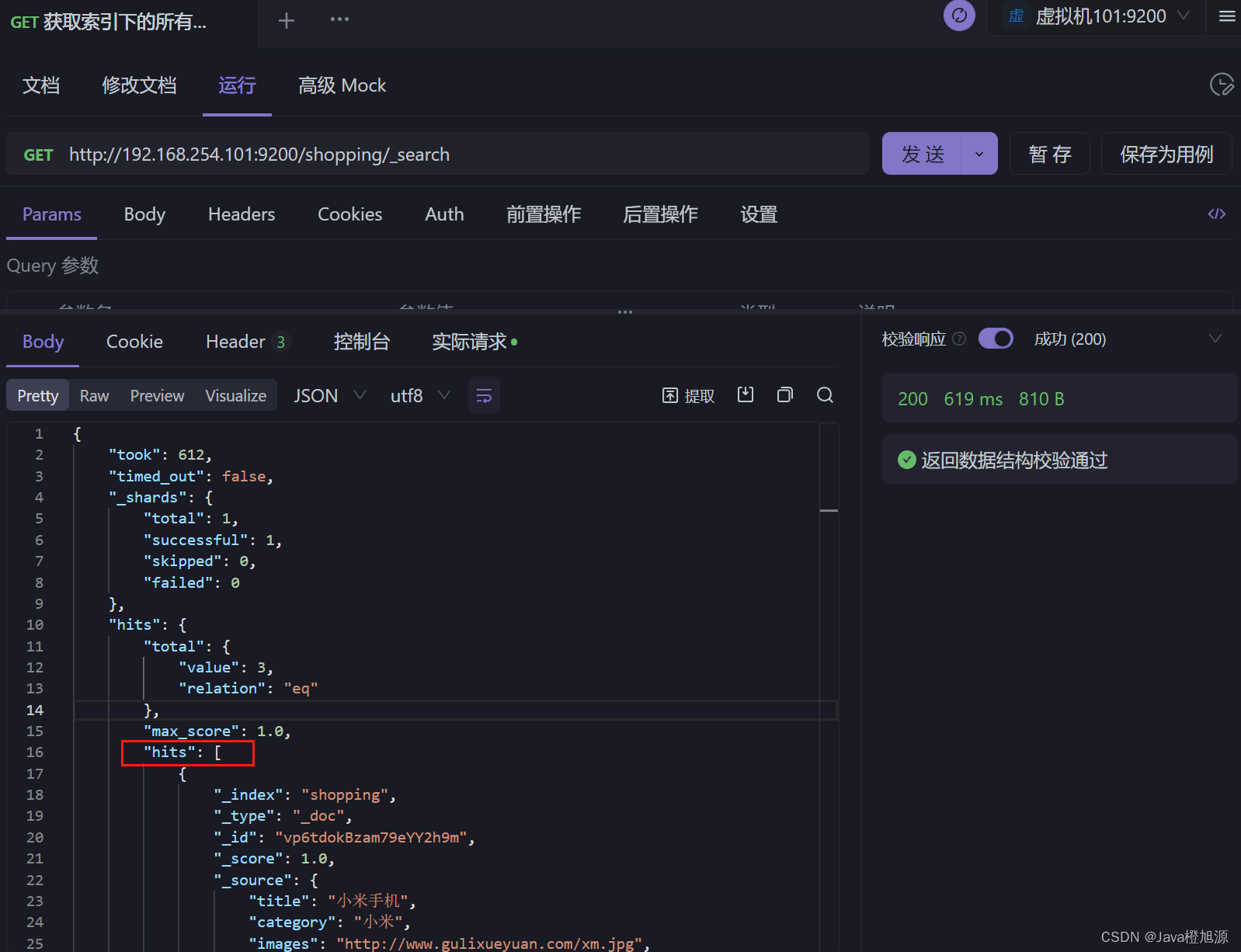This screenshot has height=952, width=1241.
Task: Show generated code via the </> icon
Action: pyautogui.click(x=1217, y=214)
